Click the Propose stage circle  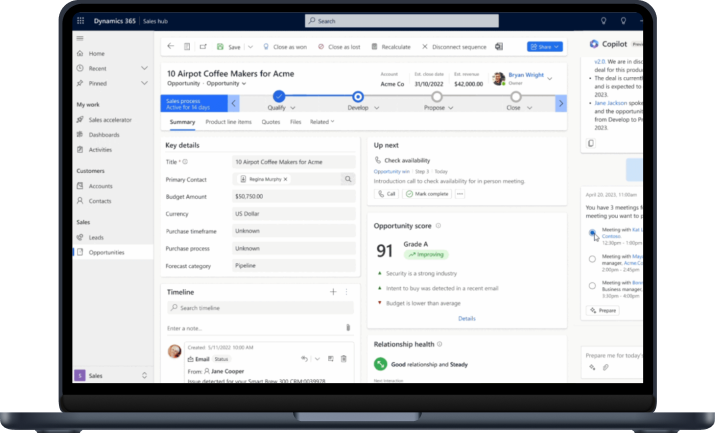pyautogui.click(x=437, y=97)
